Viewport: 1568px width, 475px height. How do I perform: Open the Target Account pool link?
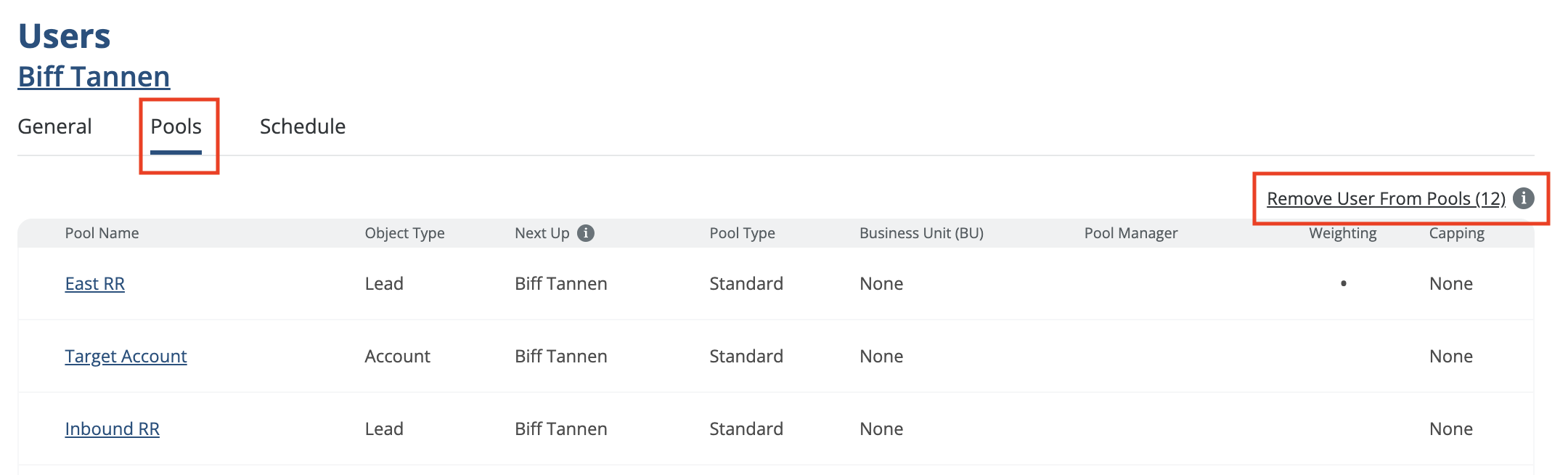pyautogui.click(x=126, y=357)
